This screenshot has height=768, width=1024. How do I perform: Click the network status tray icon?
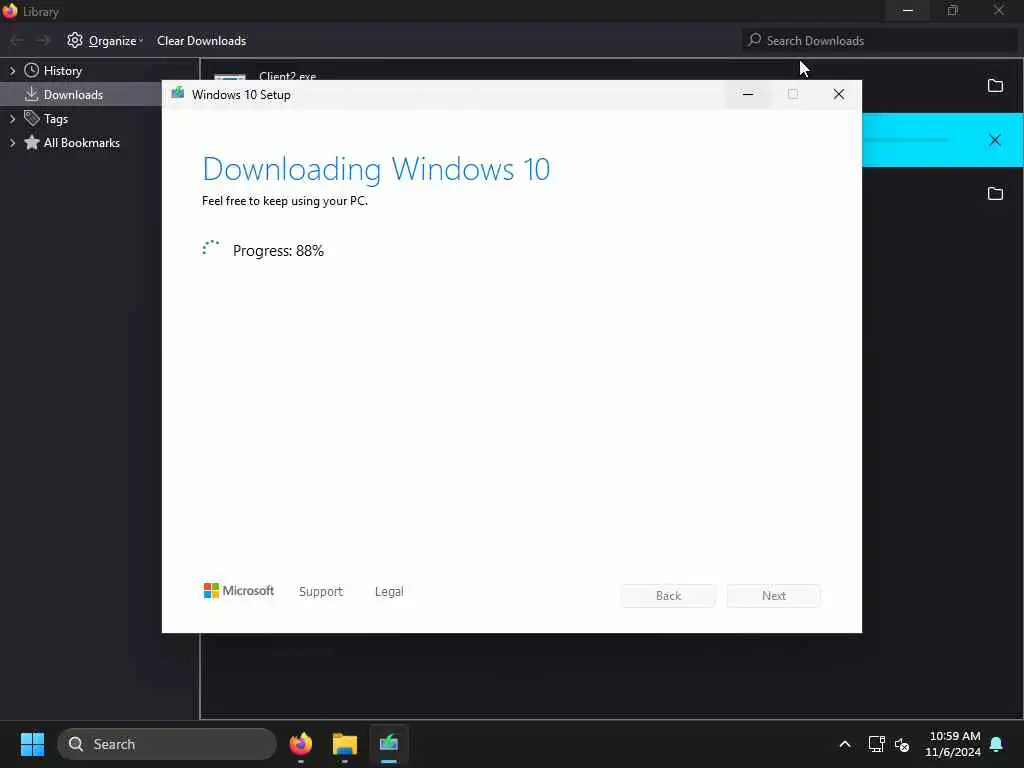(876, 744)
